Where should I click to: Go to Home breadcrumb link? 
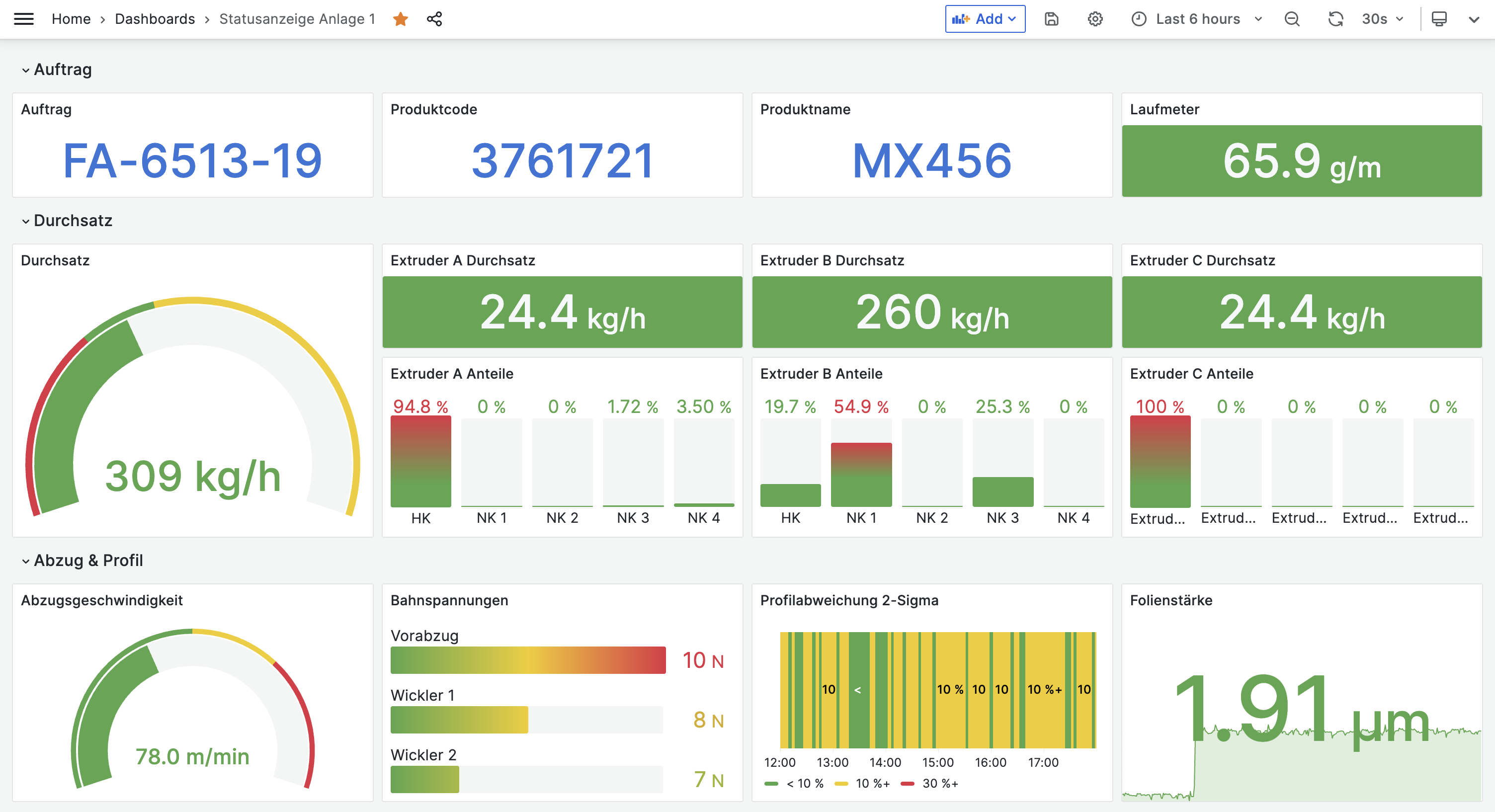[71, 19]
